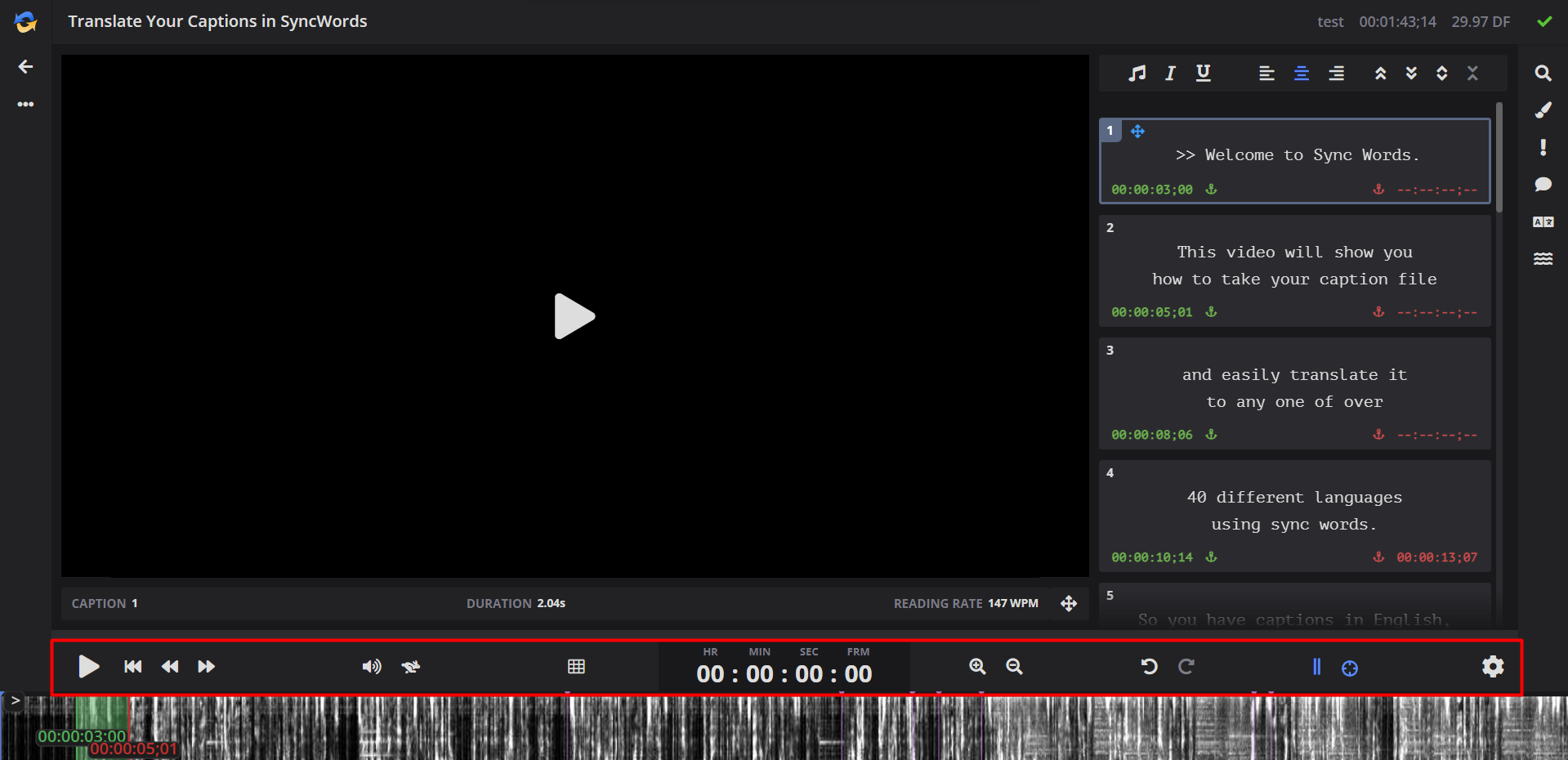1568x760 pixels.
Task: Open the waveform settings icon in sidebar
Action: (x=1543, y=259)
